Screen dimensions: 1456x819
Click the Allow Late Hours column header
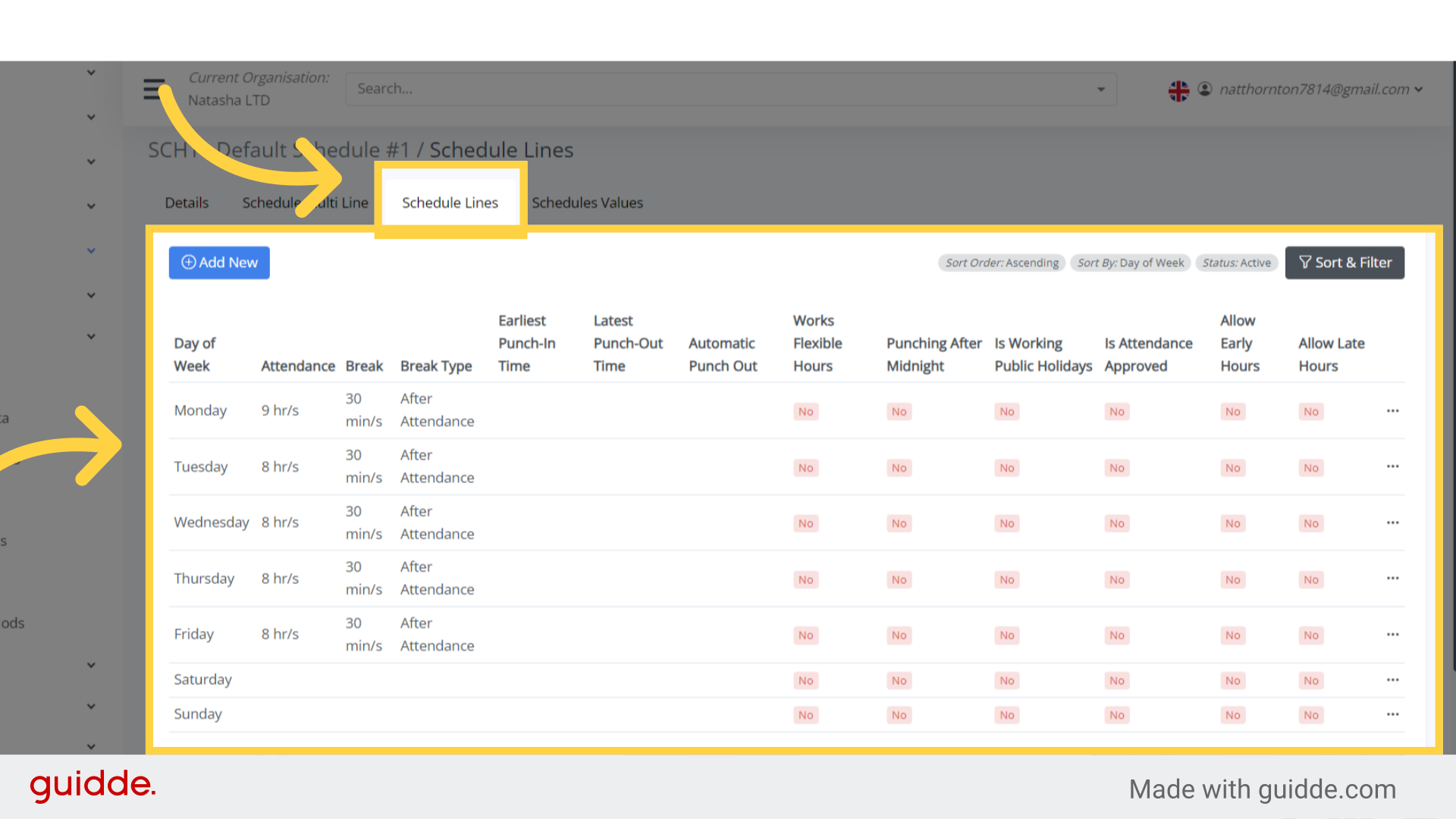1332,355
